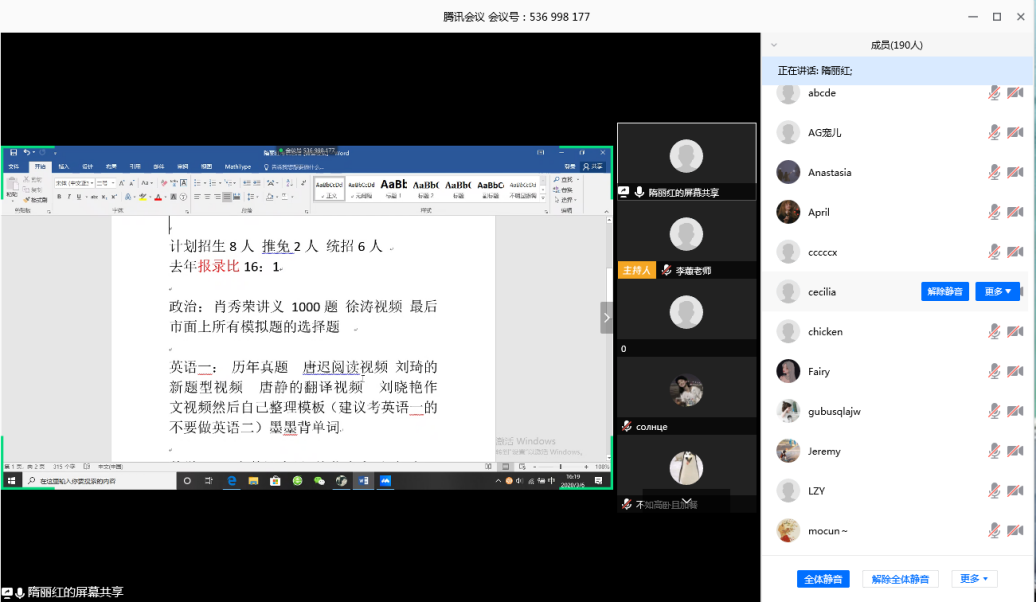The image size is (1036, 602).
Task: Click LZY's muted microphone icon
Action: [x=994, y=491]
